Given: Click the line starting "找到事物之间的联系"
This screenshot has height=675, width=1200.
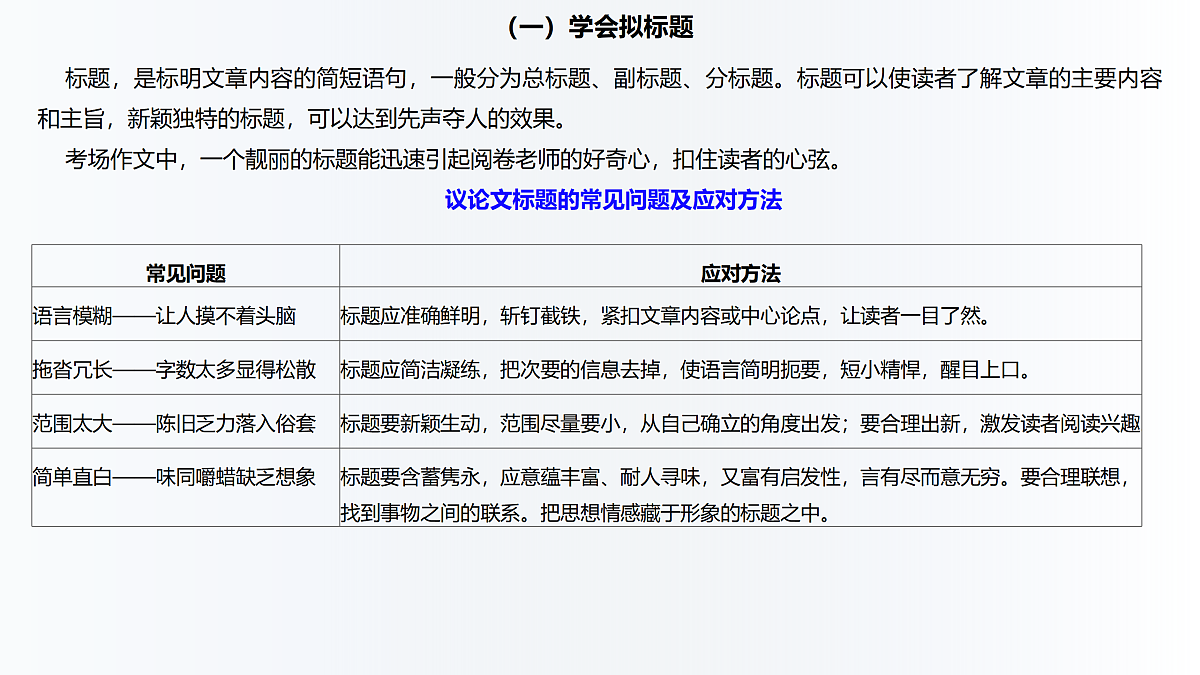Looking at the screenshot, I should [586, 513].
